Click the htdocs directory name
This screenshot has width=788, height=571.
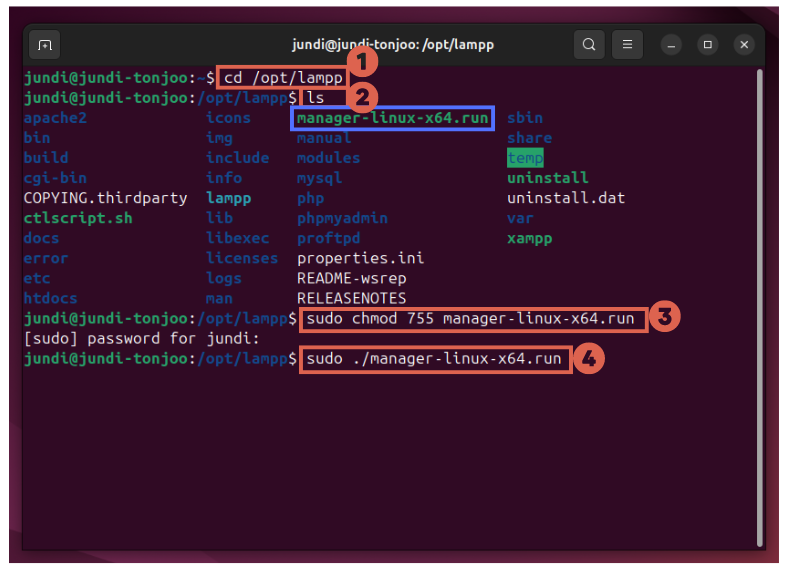click(51, 299)
